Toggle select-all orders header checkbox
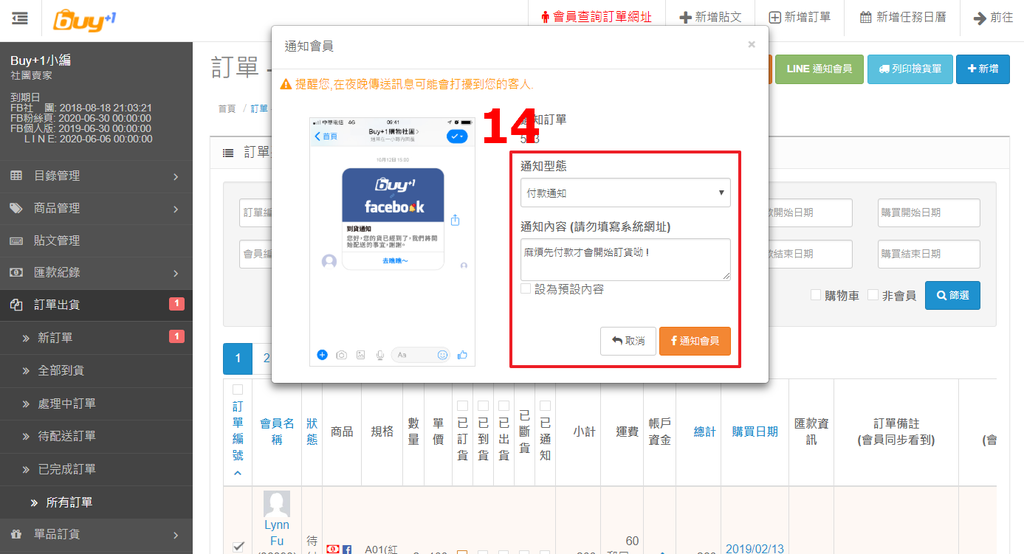Viewport: 1024px width, 554px height. (x=238, y=390)
